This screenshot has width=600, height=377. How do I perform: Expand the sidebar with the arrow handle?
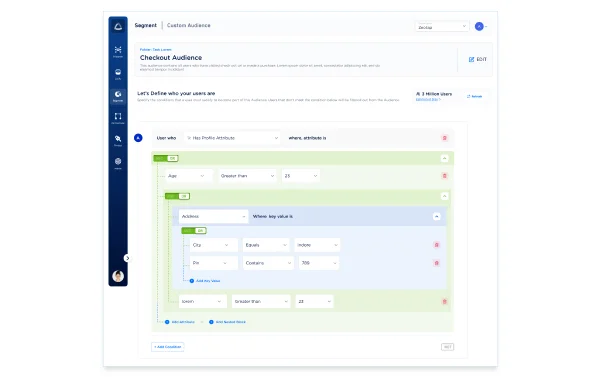click(x=127, y=258)
